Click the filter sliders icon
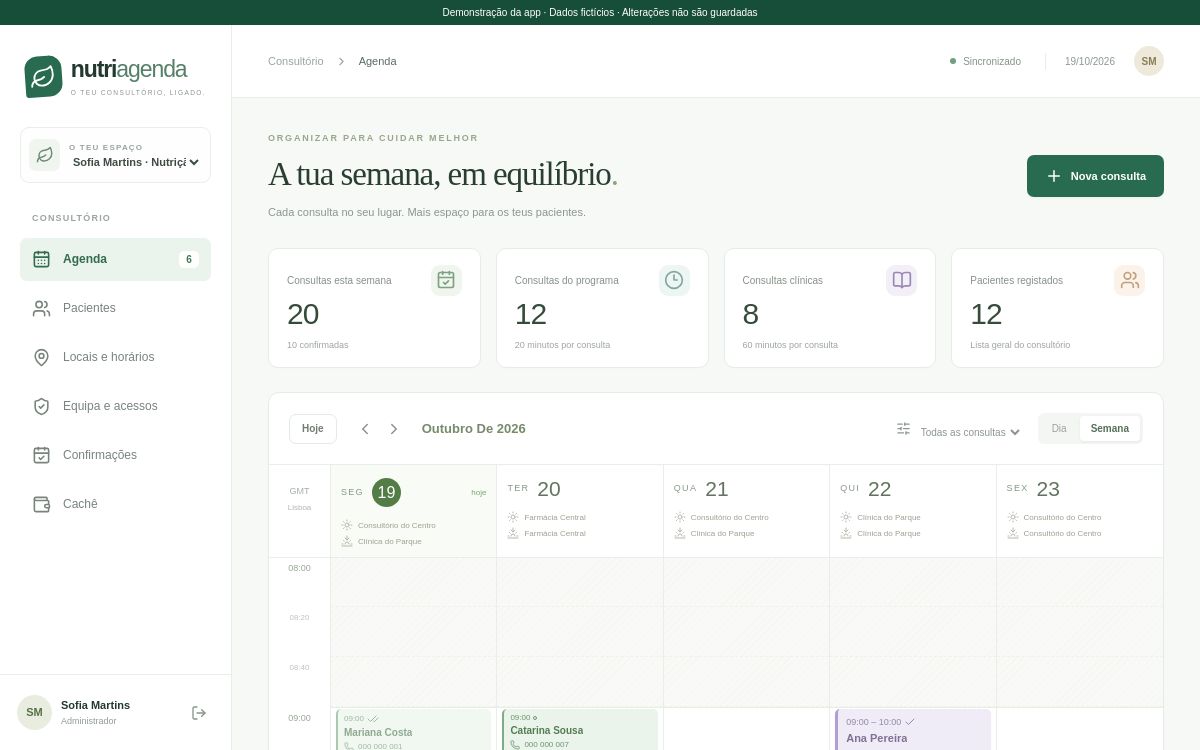The image size is (1200, 750). coord(903,428)
